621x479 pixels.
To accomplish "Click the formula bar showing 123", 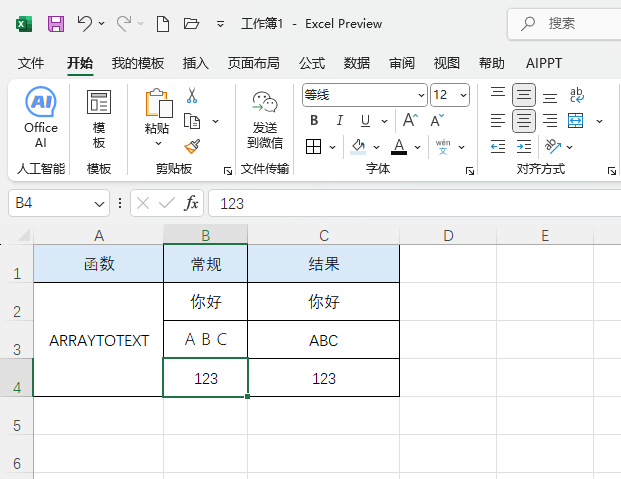I will coord(415,203).
